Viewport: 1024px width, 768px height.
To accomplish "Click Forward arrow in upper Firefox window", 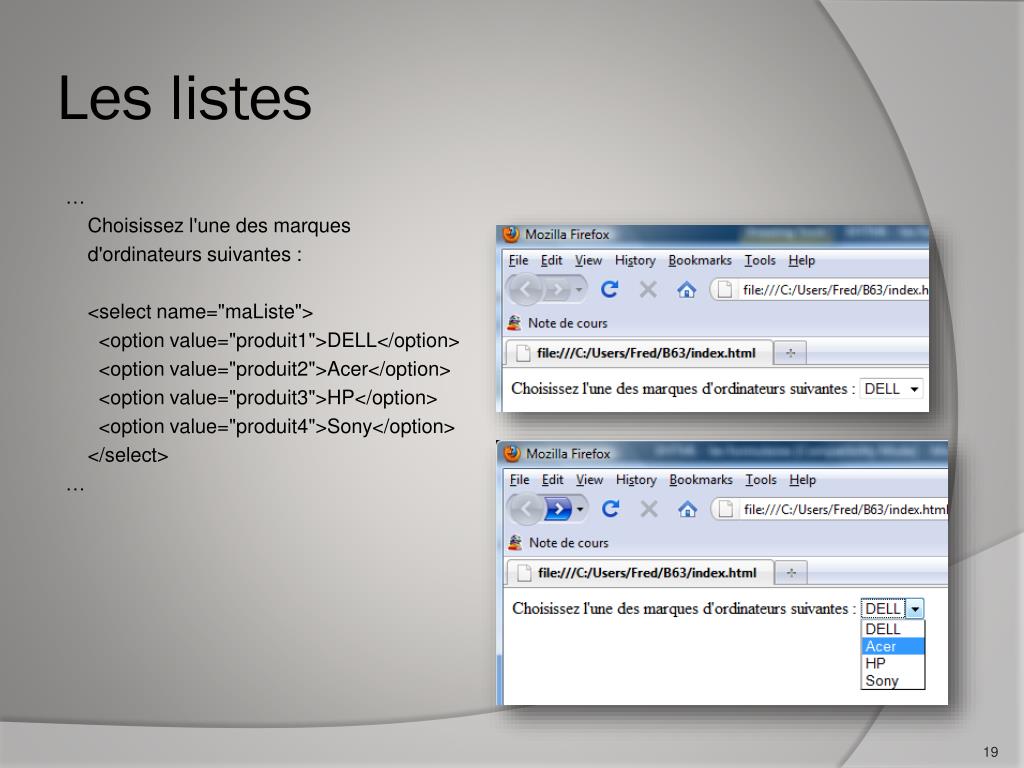I will pyautogui.click(x=557, y=289).
